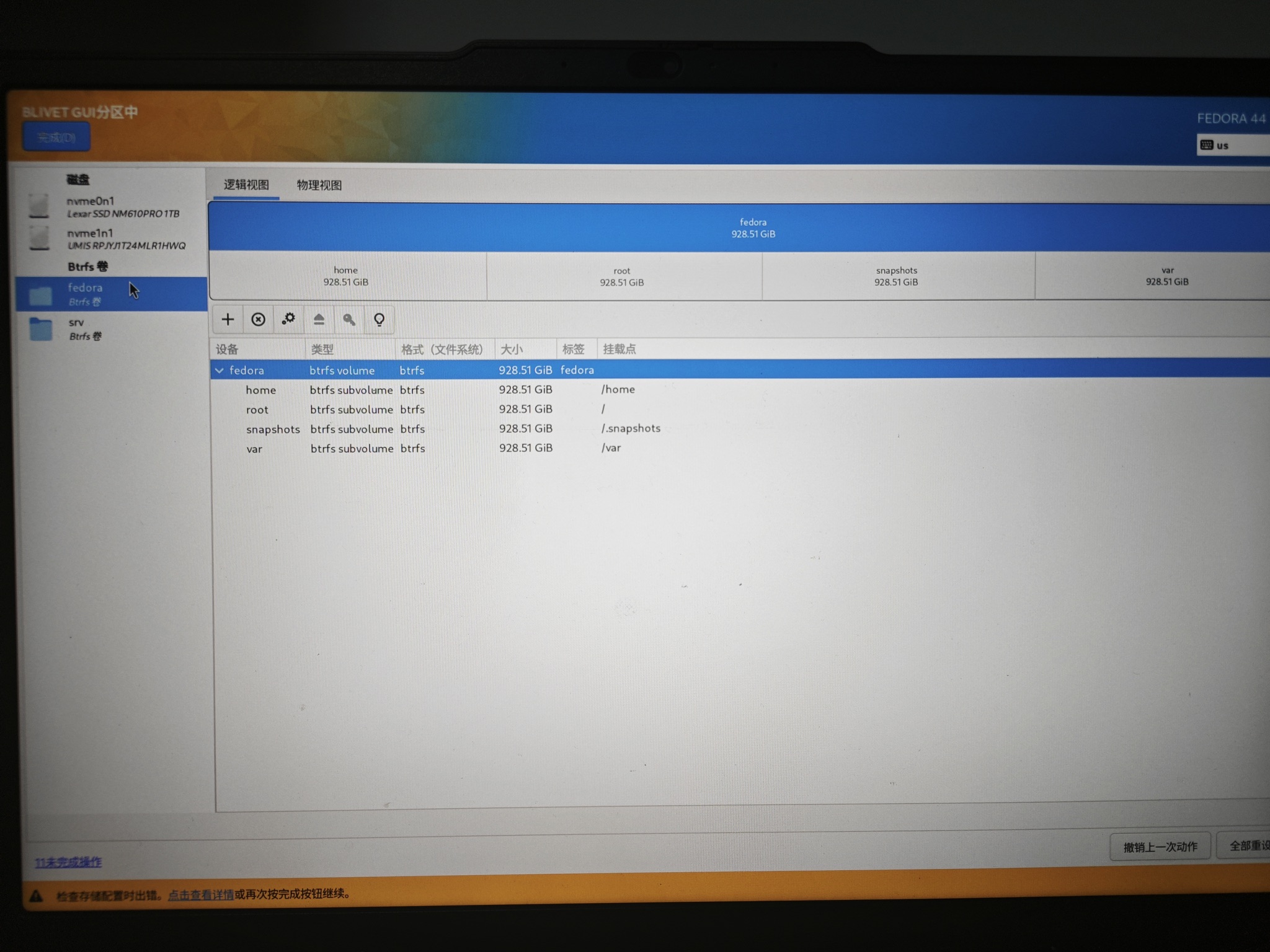Click the 类型 column header
This screenshot has height=952, width=1270.
click(350, 349)
